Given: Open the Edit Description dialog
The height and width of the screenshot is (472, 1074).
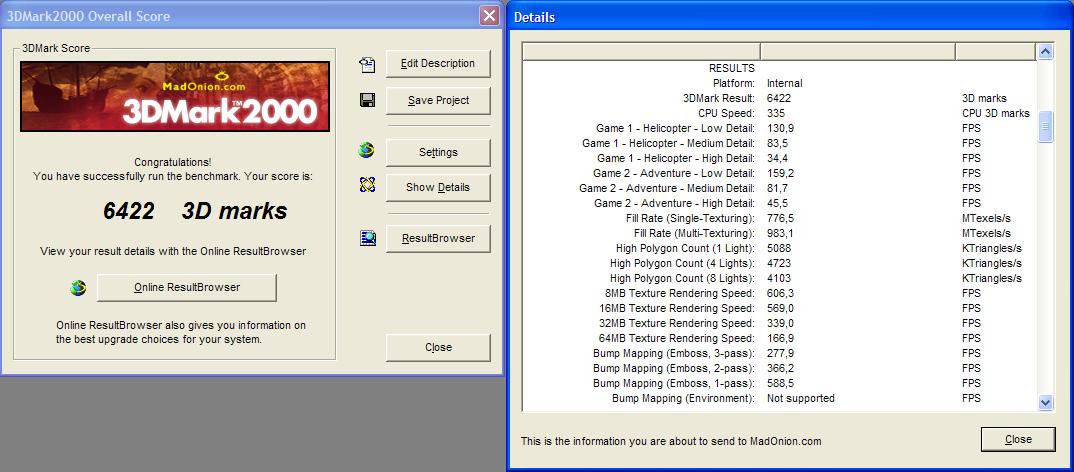Looking at the screenshot, I should click(438, 64).
